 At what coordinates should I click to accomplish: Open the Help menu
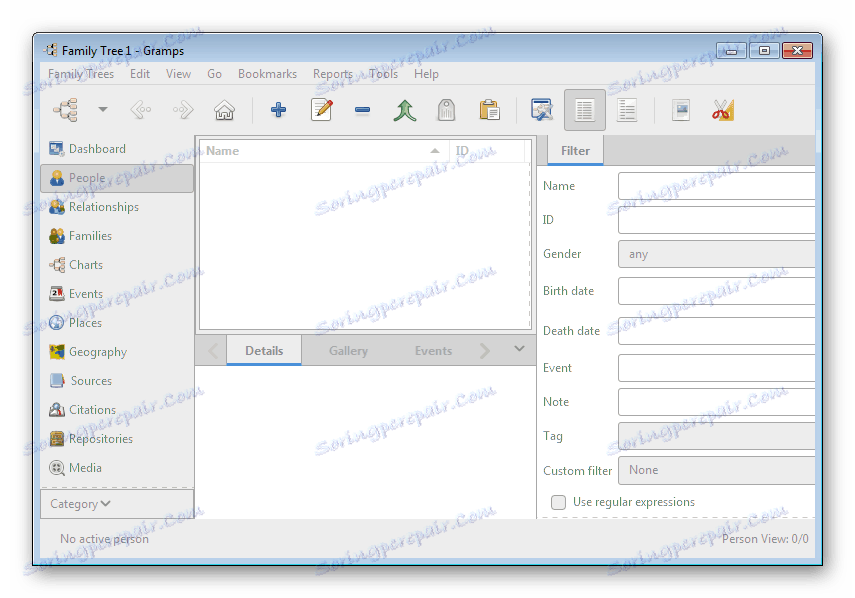coord(426,74)
